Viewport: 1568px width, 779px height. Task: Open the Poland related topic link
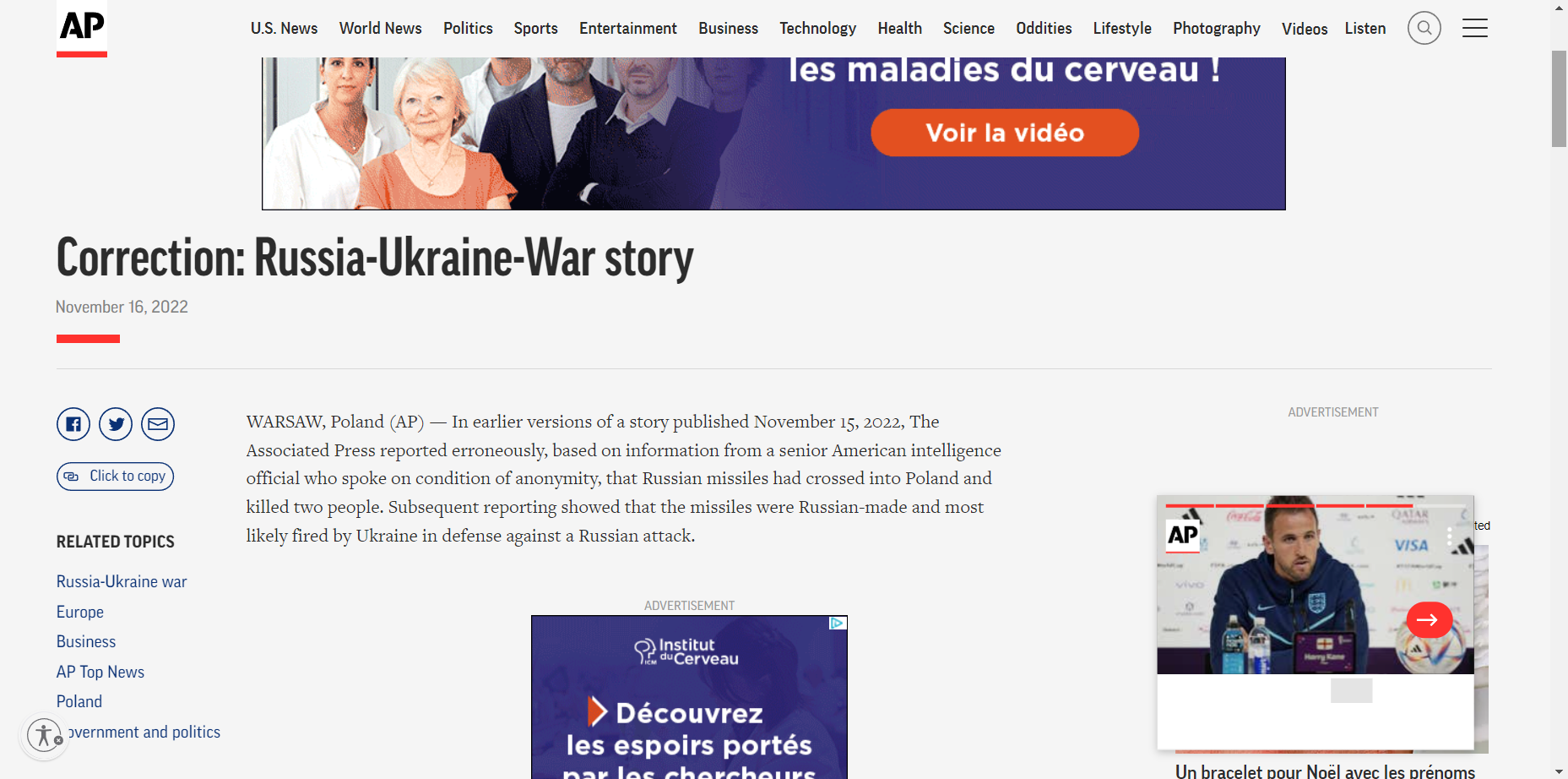(79, 702)
